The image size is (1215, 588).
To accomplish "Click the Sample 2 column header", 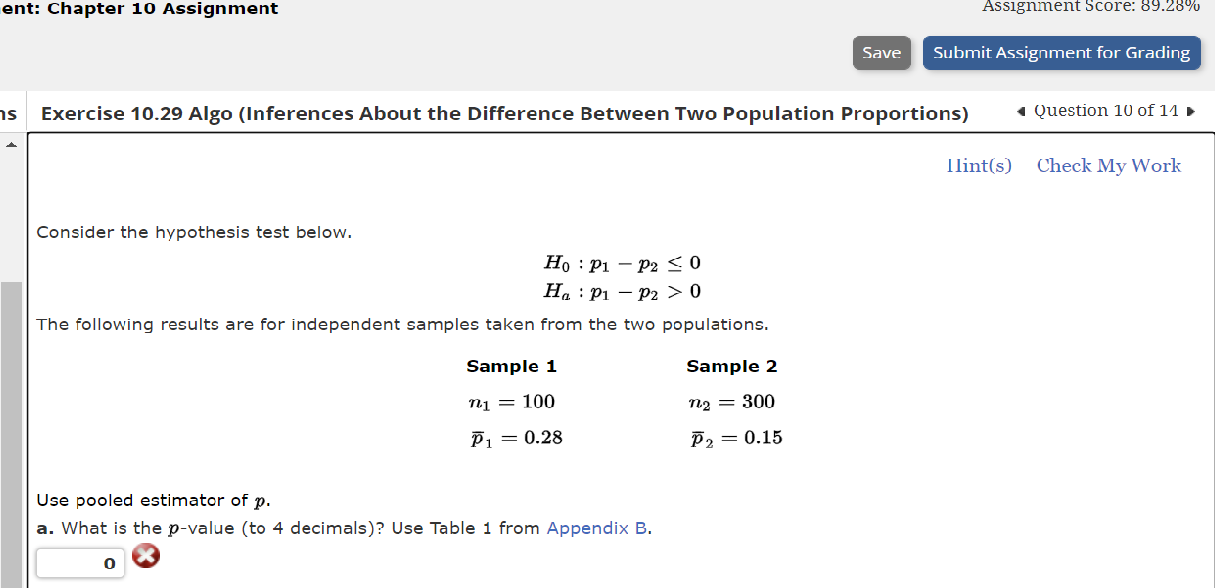I will [x=731, y=366].
